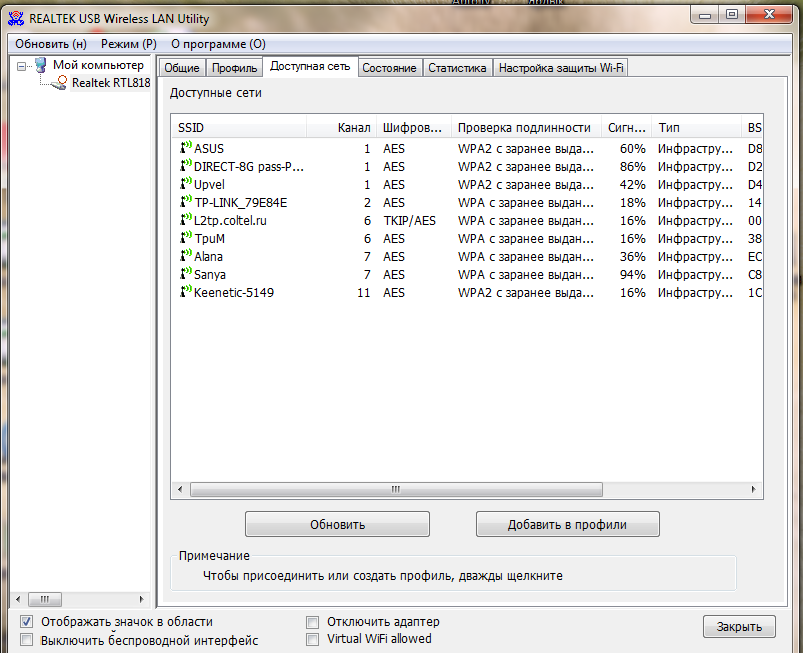Click the 'Шифров...' column header
The height and width of the screenshot is (653, 803).
pos(414,128)
